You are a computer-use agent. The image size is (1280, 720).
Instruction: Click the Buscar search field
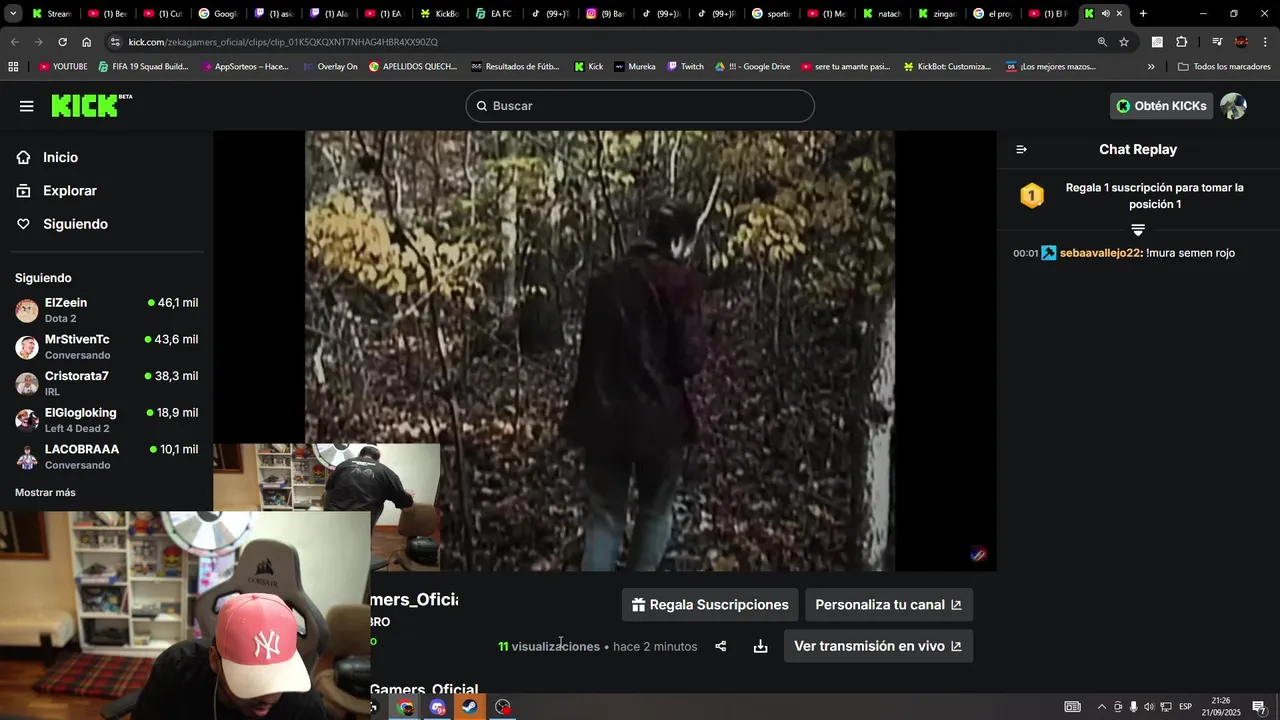point(640,106)
